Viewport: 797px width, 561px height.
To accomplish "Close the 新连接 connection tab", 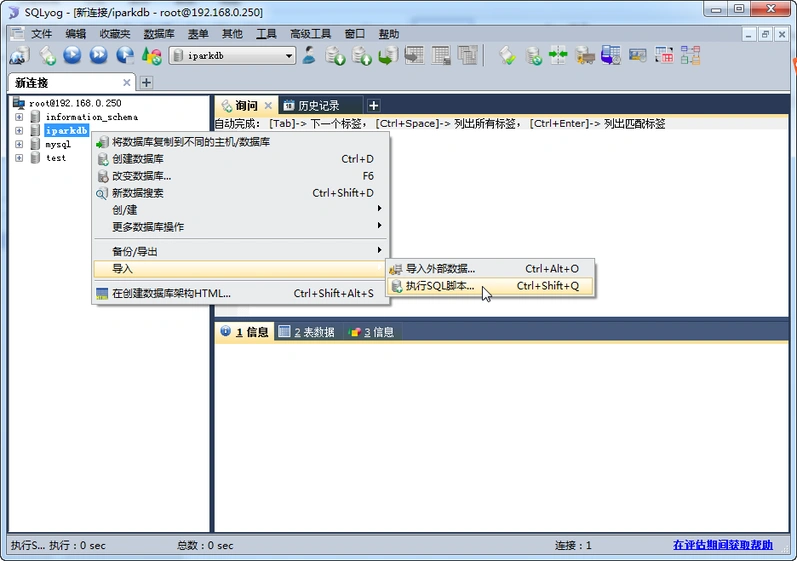I will point(127,82).
